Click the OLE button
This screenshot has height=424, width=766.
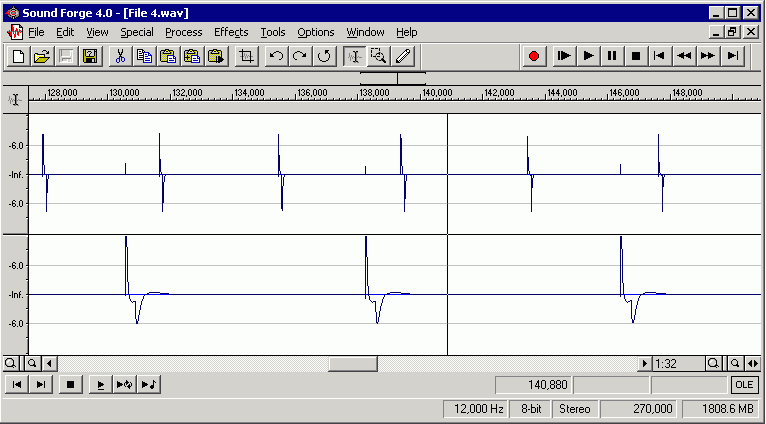click(x=744, y=384)
